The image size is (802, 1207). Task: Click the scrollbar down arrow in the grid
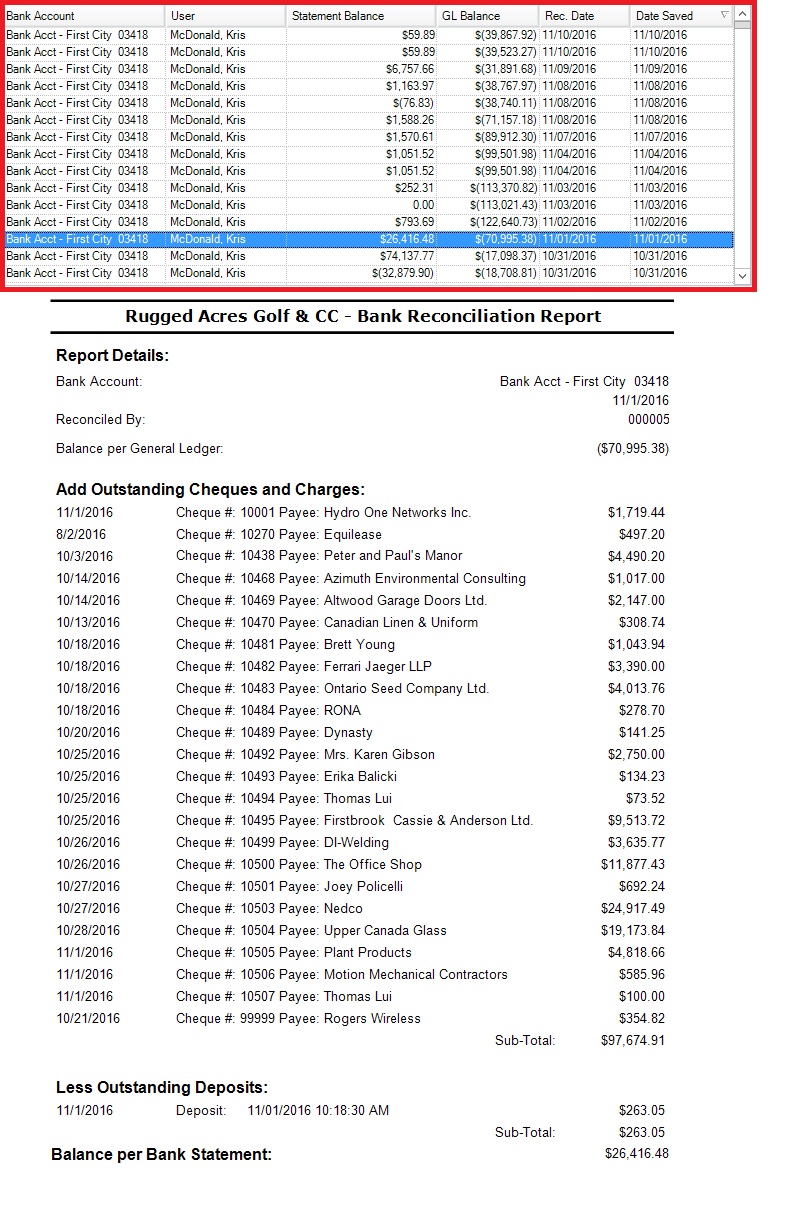coord(742,275)
